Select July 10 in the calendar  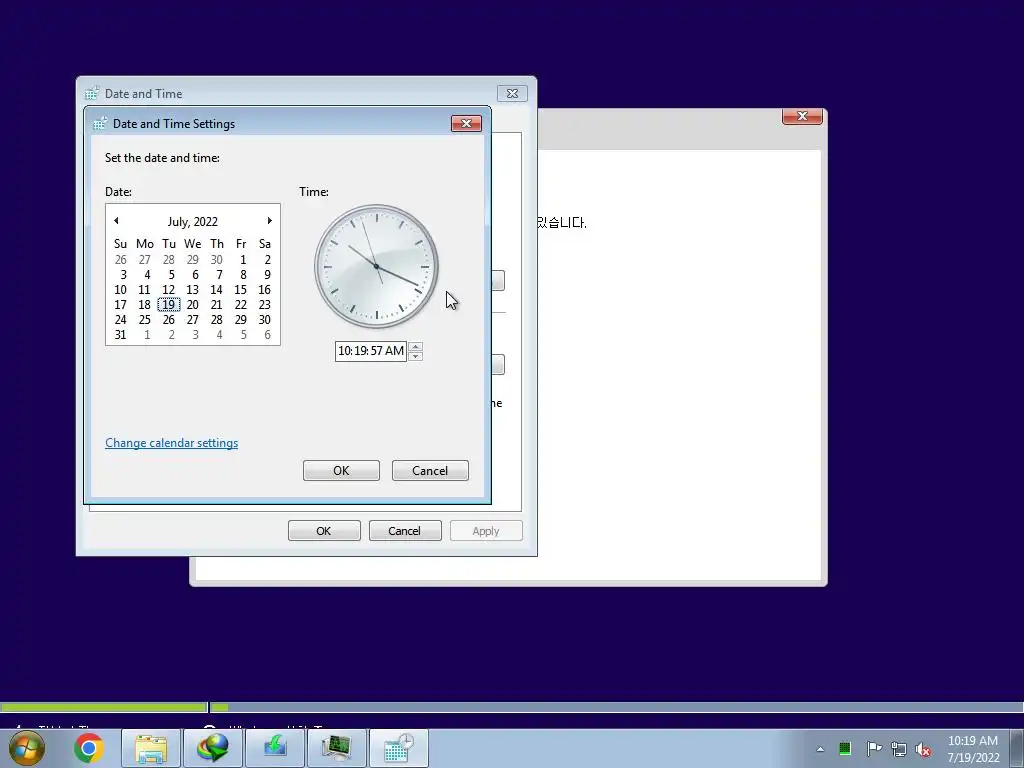(120, 289)
